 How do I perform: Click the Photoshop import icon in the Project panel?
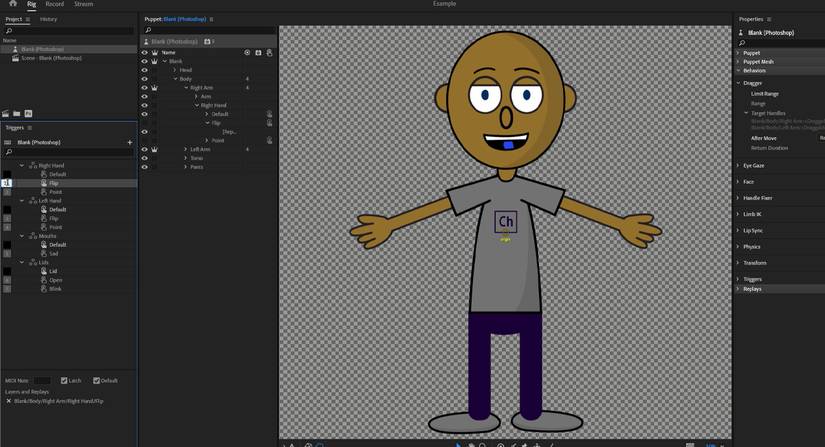click(28, 114)
